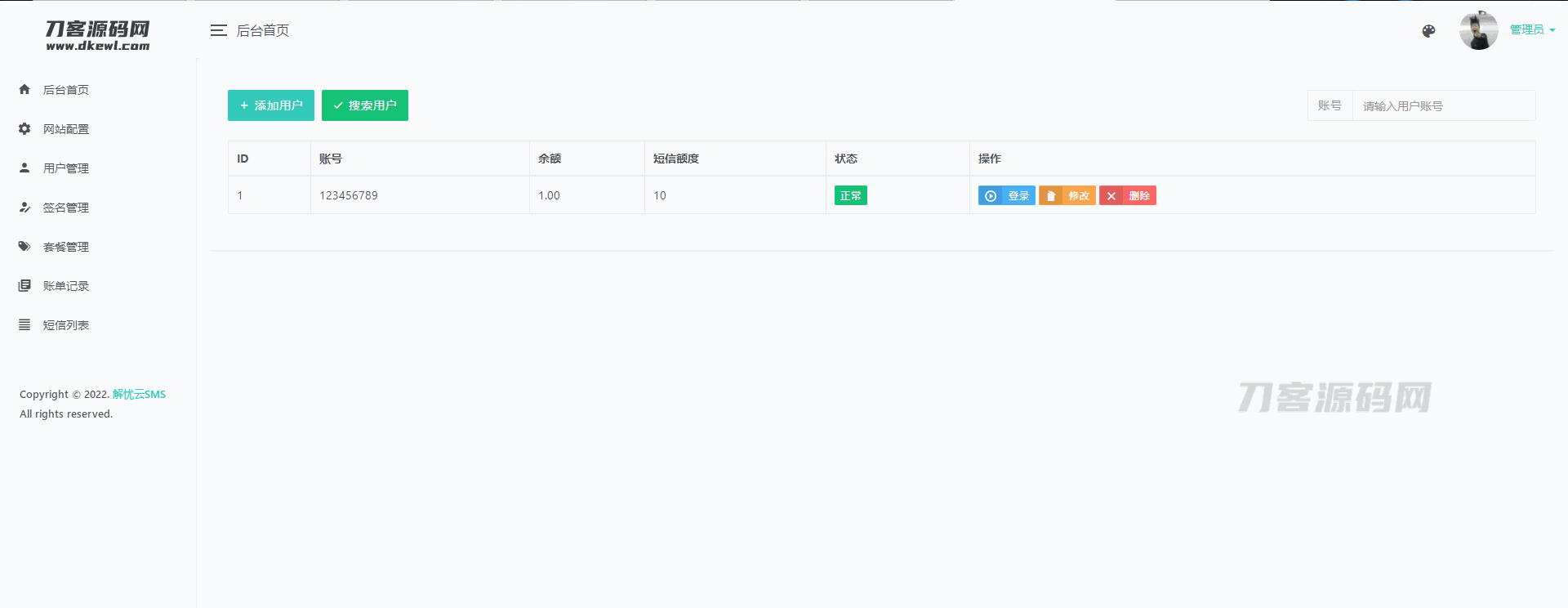The image size is (1568, 608).
Task: Focus the 请输入用户账号 search field
Action: [1443, 106]
